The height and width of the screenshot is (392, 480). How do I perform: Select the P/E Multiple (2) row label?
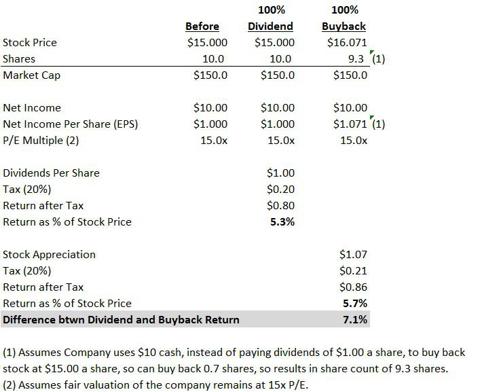(41, 140)
